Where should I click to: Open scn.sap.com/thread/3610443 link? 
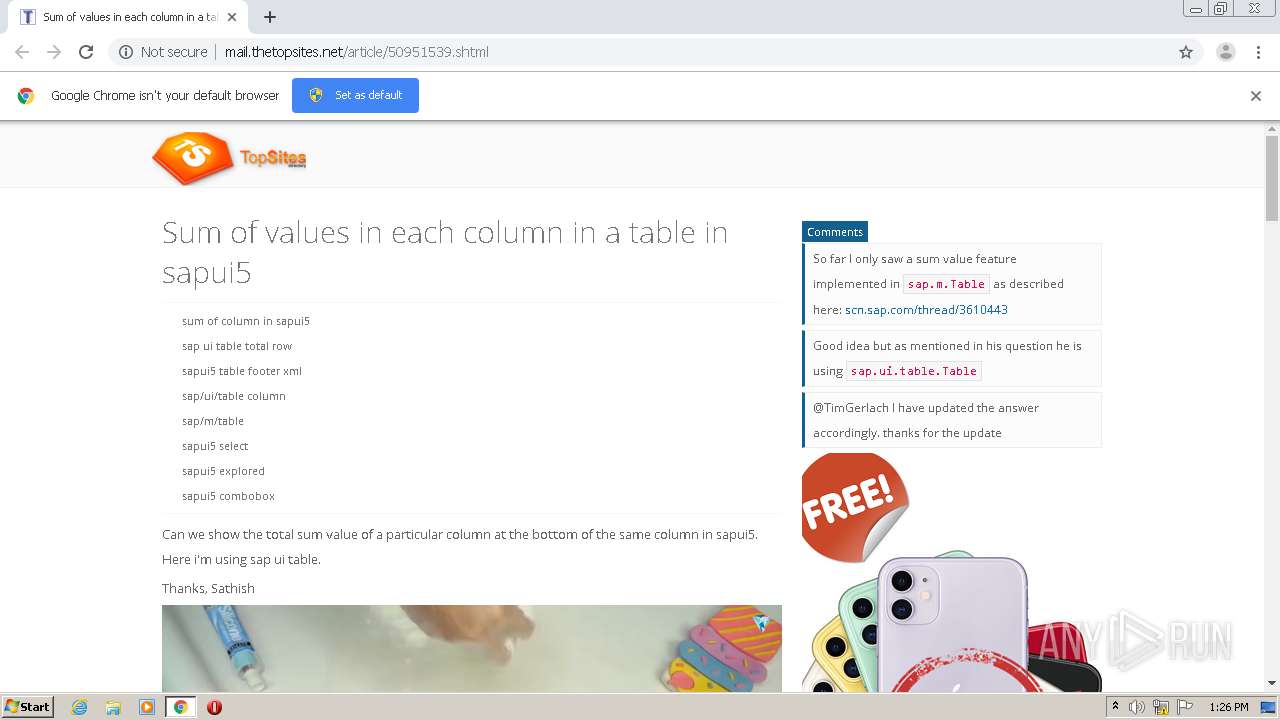coord(926,310)
